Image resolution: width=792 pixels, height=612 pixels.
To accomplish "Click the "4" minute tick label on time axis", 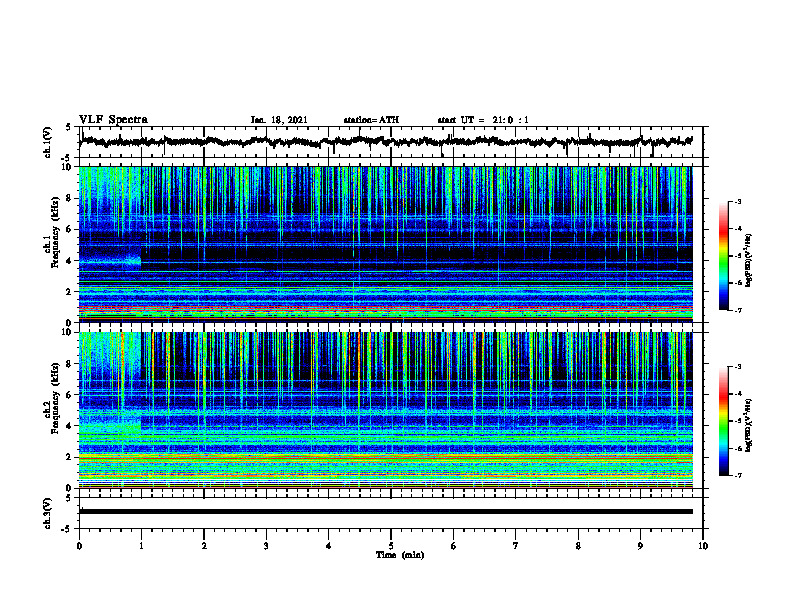I will tap(329, 546).
